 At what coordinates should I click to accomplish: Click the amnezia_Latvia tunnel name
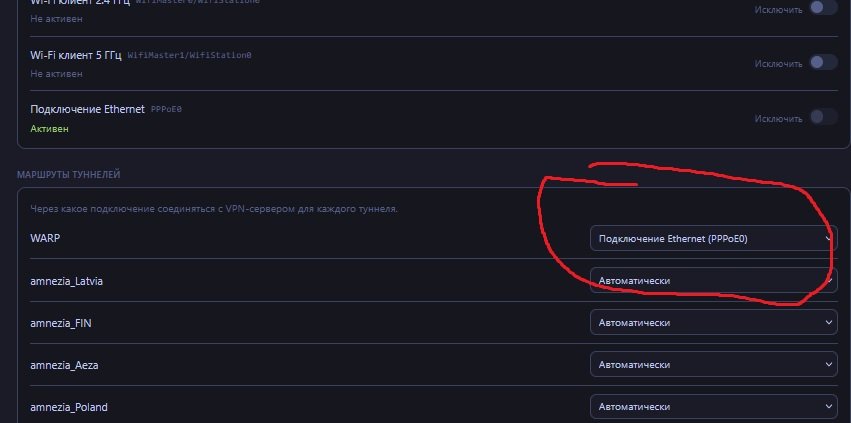(66, 281)
